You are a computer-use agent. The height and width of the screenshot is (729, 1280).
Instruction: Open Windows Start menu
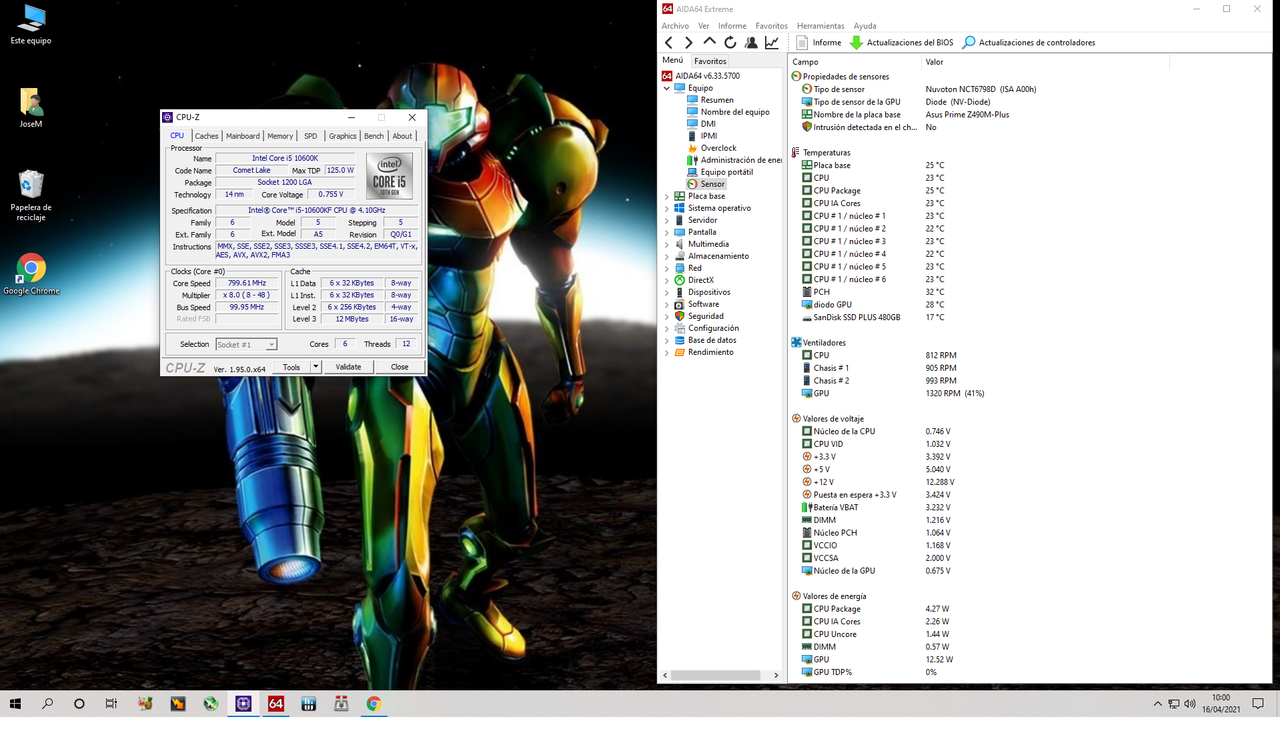[15, 703]
